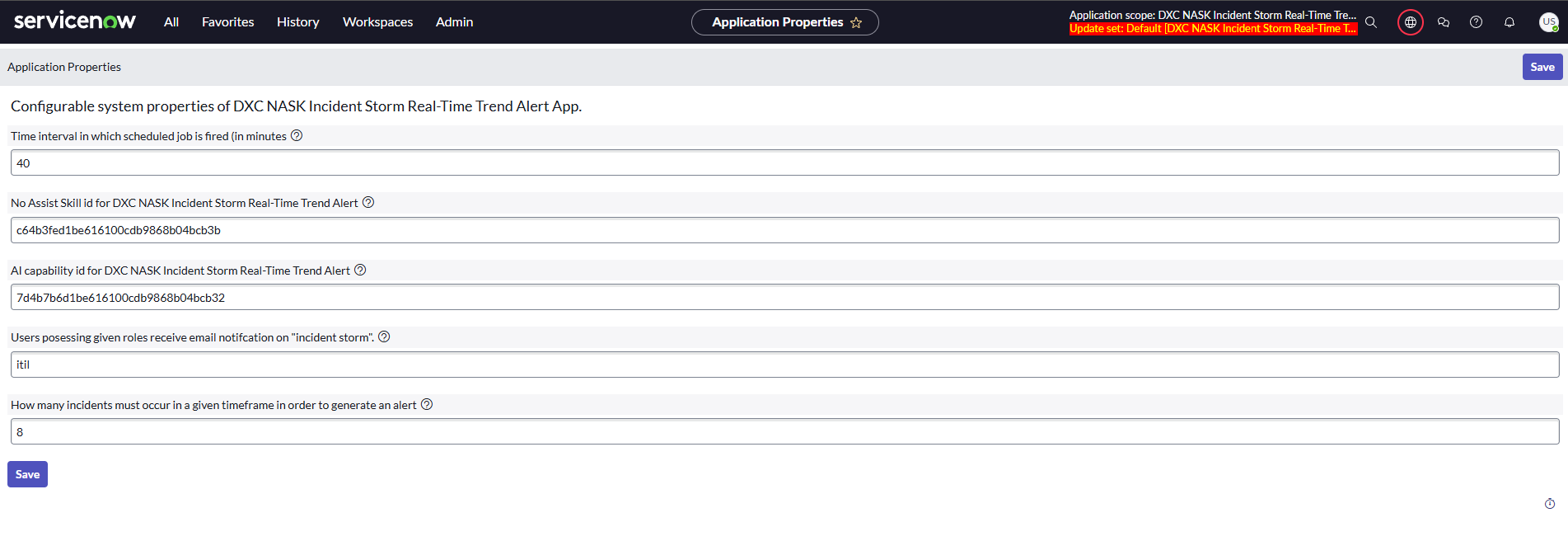Click help icon beside the time interval label
This screenshot has height=541, width=1568.
297,136
